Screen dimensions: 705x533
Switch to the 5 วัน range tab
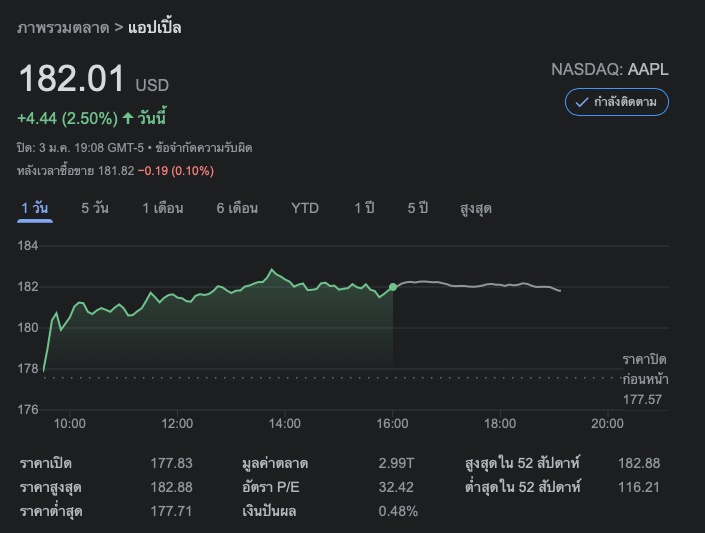tap(95, 208)
